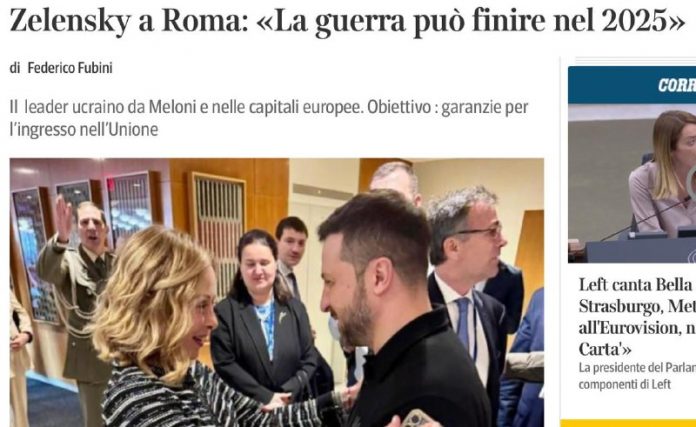Screen dimensions: 696x427
Task: Click the emblem watermark on the sidebar video corner
Action: [x=692, y=257]
